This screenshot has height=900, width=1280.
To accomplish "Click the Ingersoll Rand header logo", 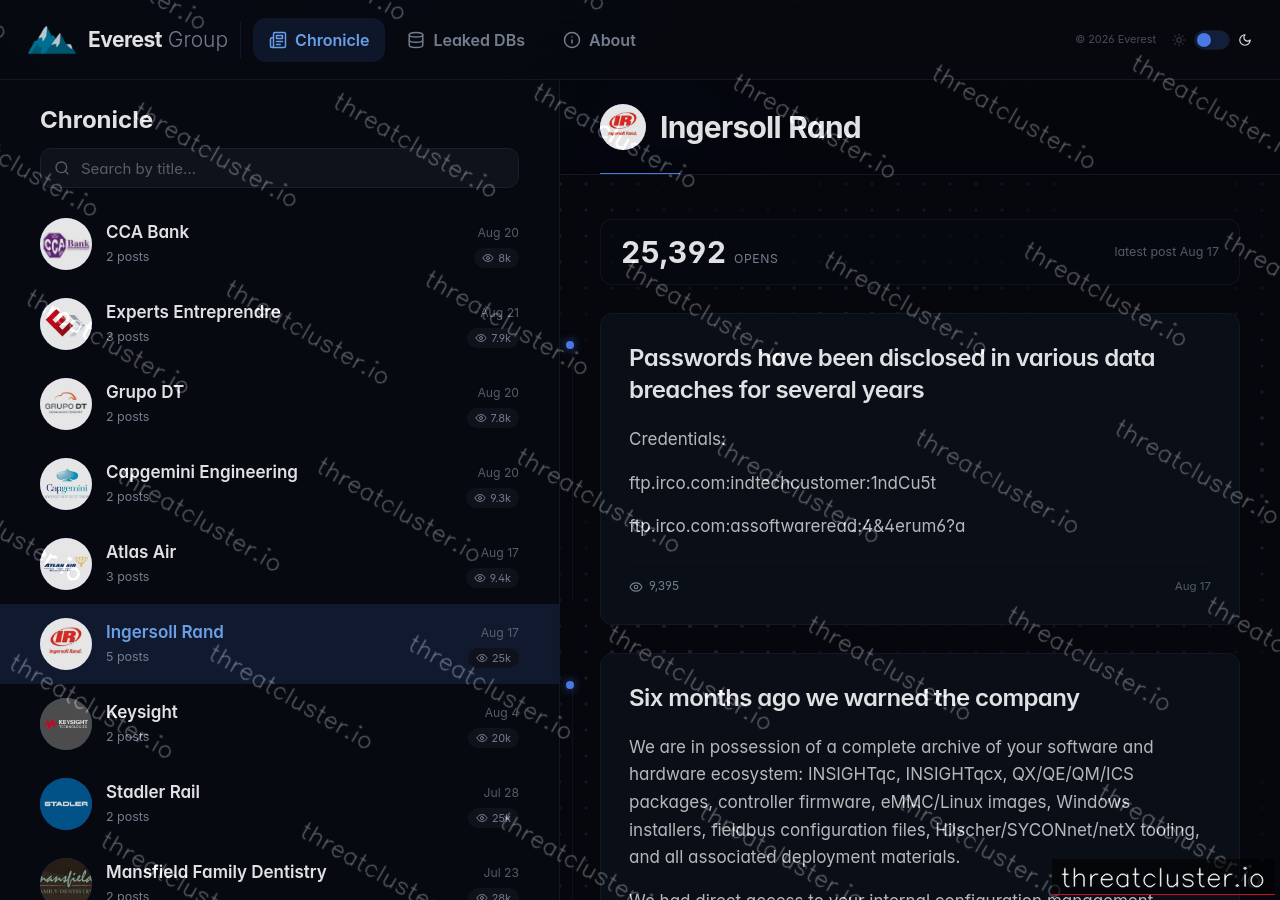I will [x=623, y=127].
